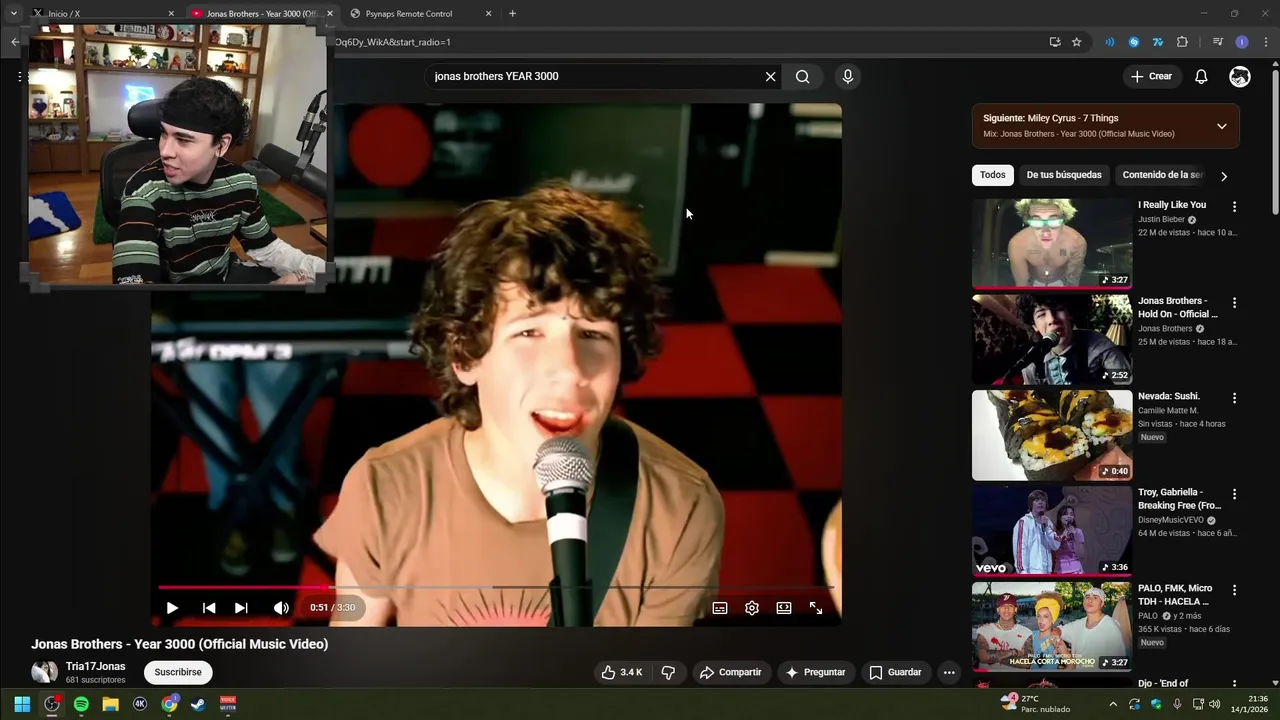The image size is (1280, 720).
Task: Open more actions next to Guardar
Action: click(949, 672)
